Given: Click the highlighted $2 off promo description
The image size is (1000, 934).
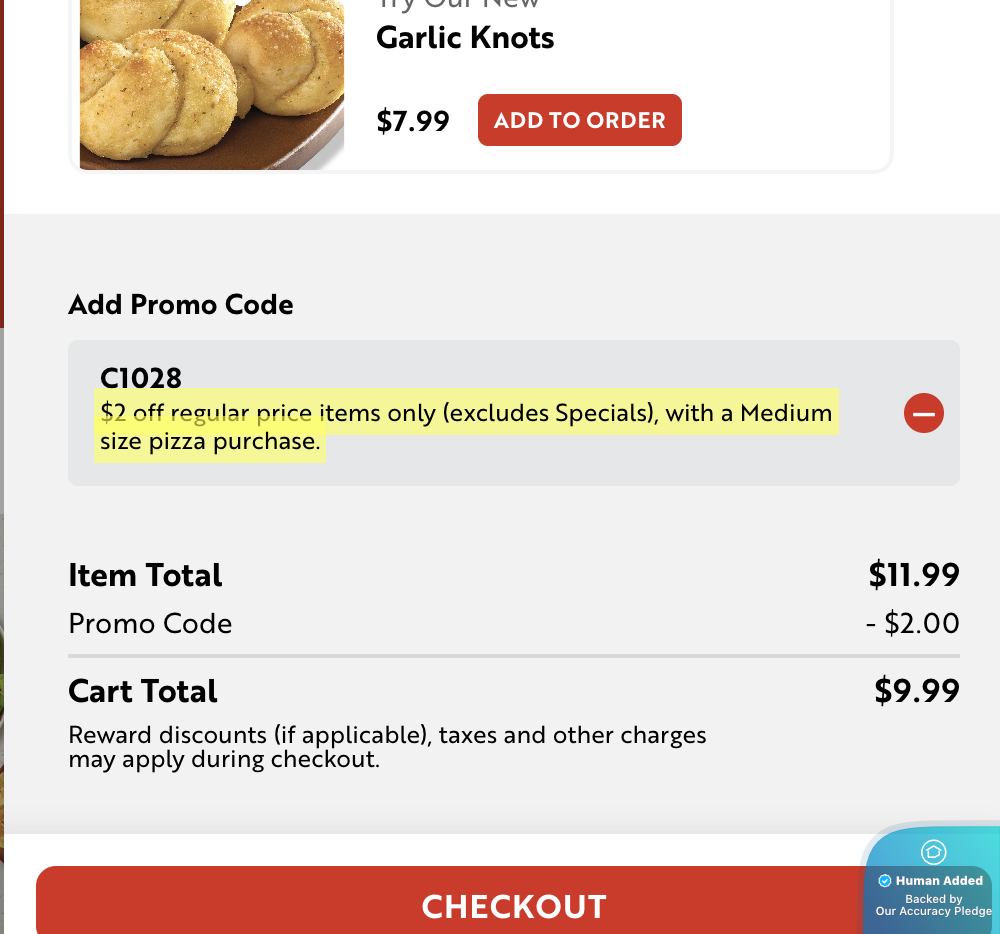Looking at the screenshot, I should (465, 427).
